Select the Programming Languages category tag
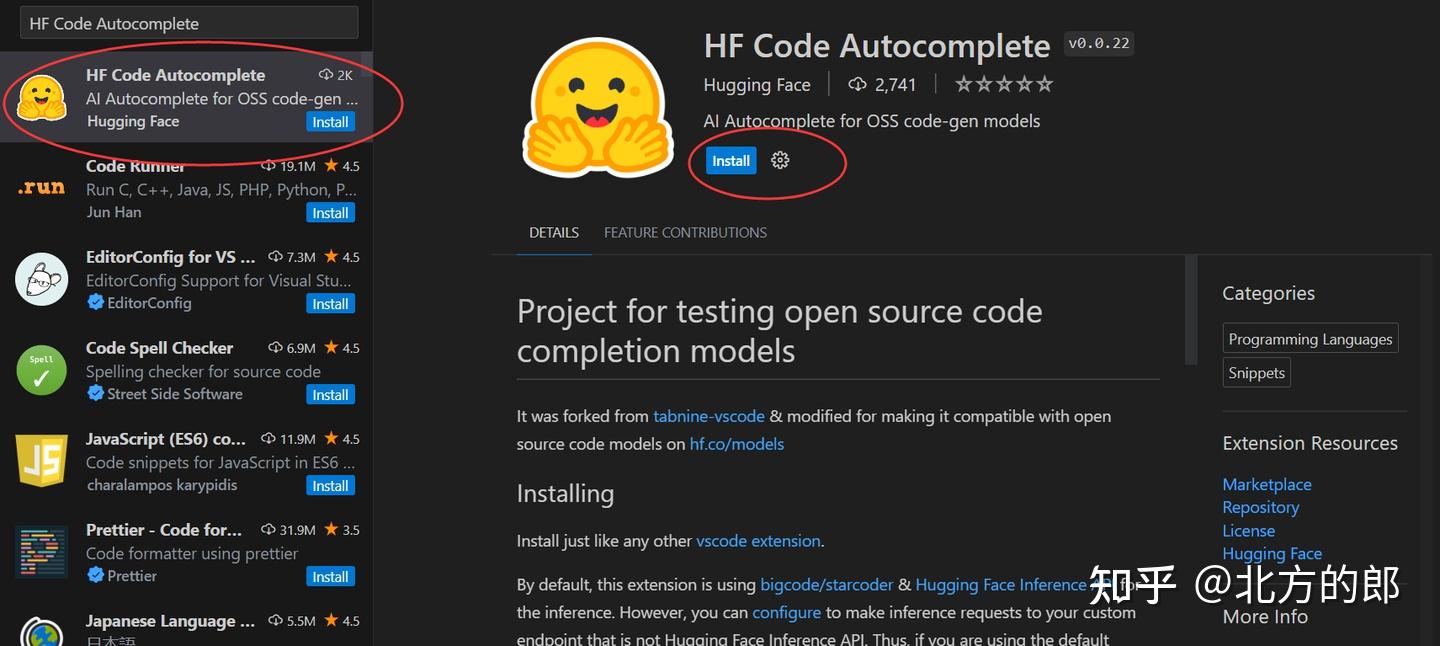 pyautogui.click(x=1310, y=339)
